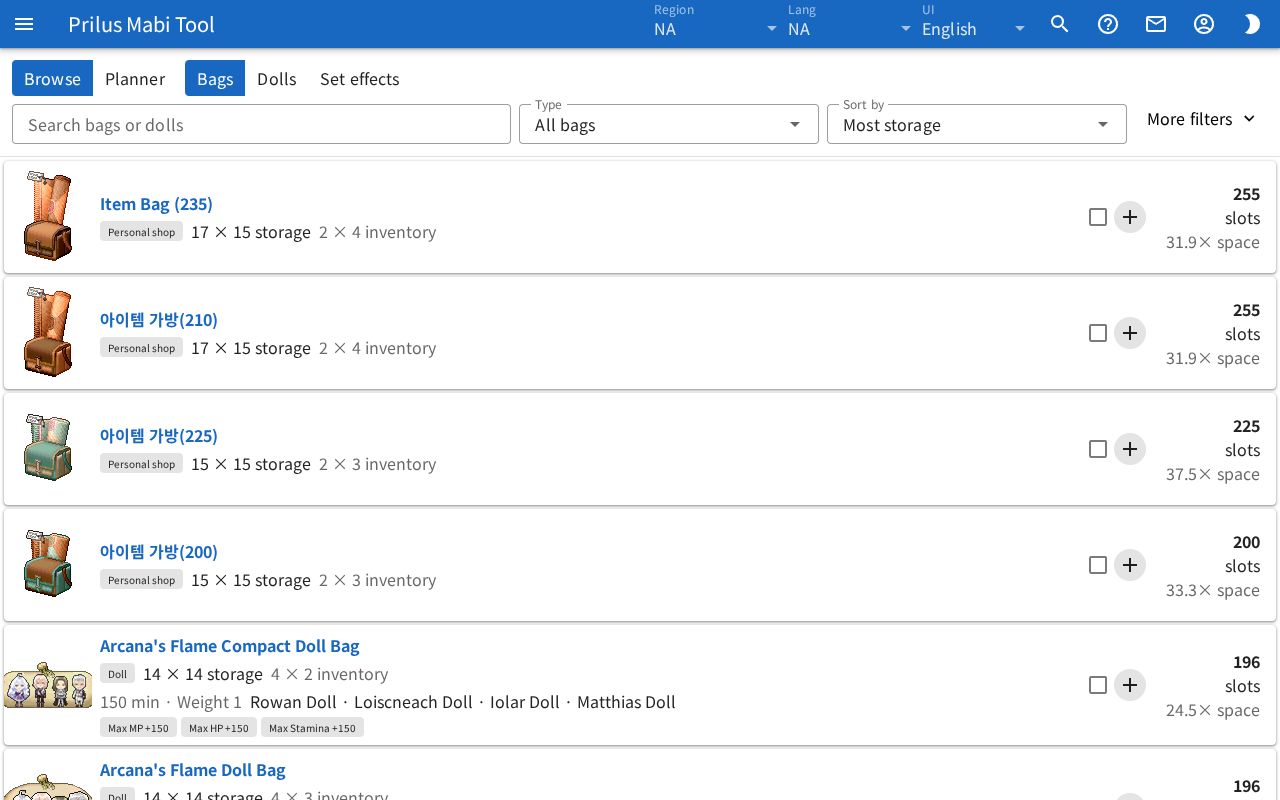
Task: Check the 아이템 가방(200) checkbox
Action: (1098, 565)
